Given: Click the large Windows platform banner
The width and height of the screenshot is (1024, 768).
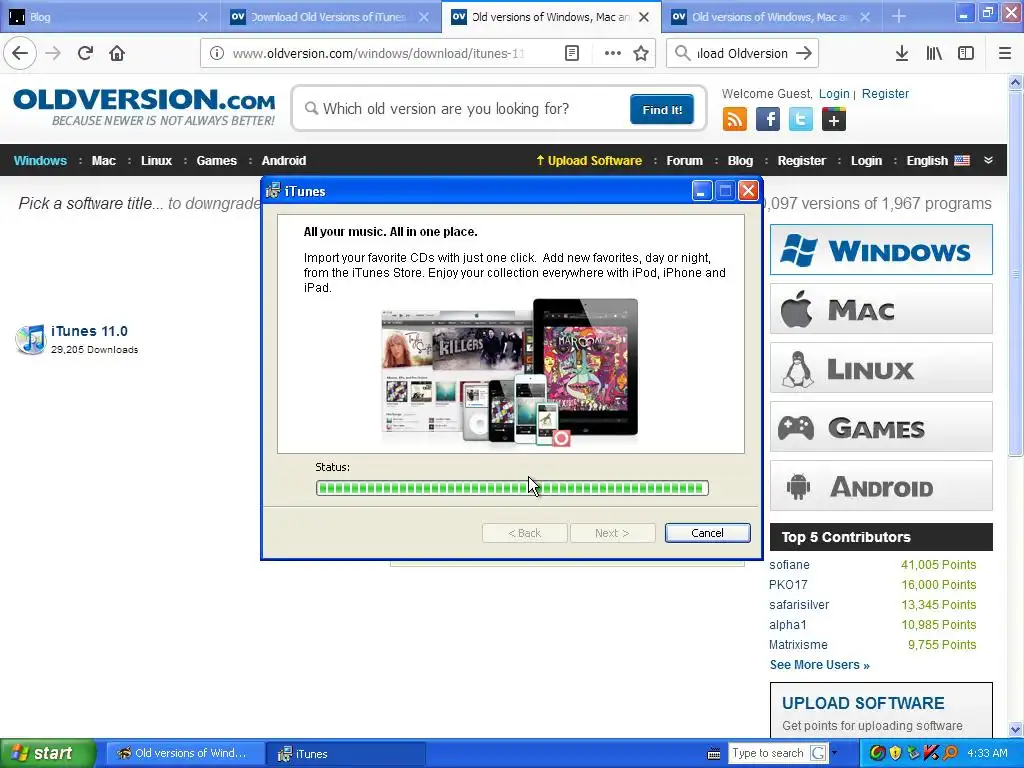Looking at the screenshot, I should pyautogui.click(x=881, y=249).
